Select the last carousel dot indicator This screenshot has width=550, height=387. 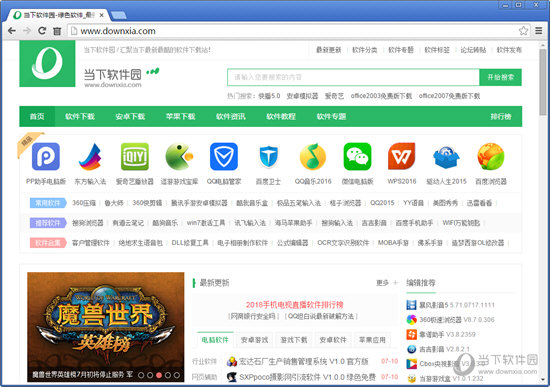(177, 375)
